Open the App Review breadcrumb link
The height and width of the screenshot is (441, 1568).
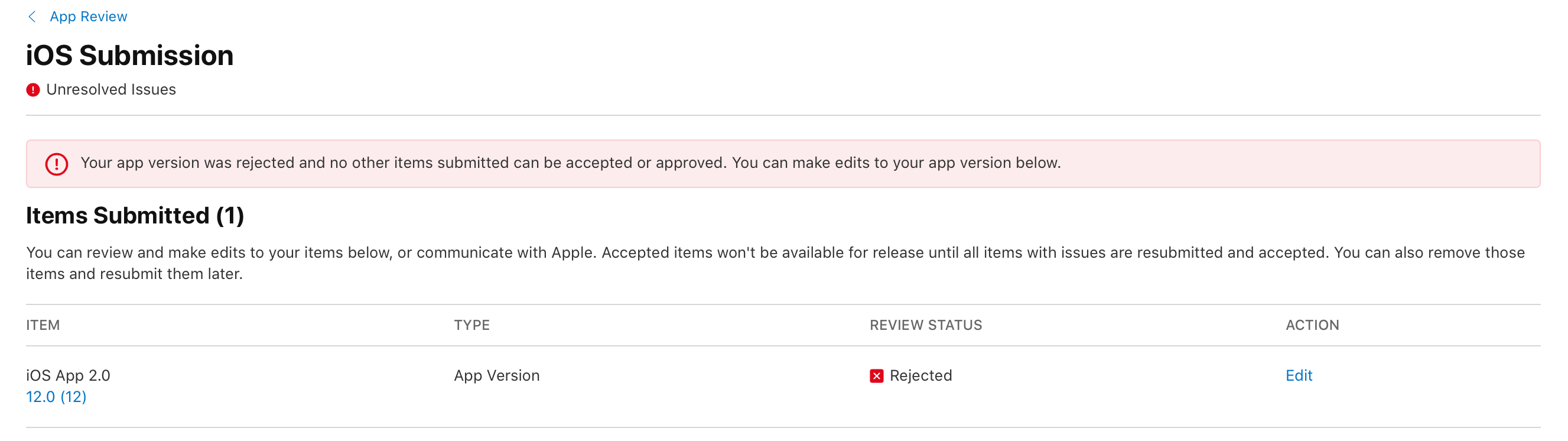88,17
